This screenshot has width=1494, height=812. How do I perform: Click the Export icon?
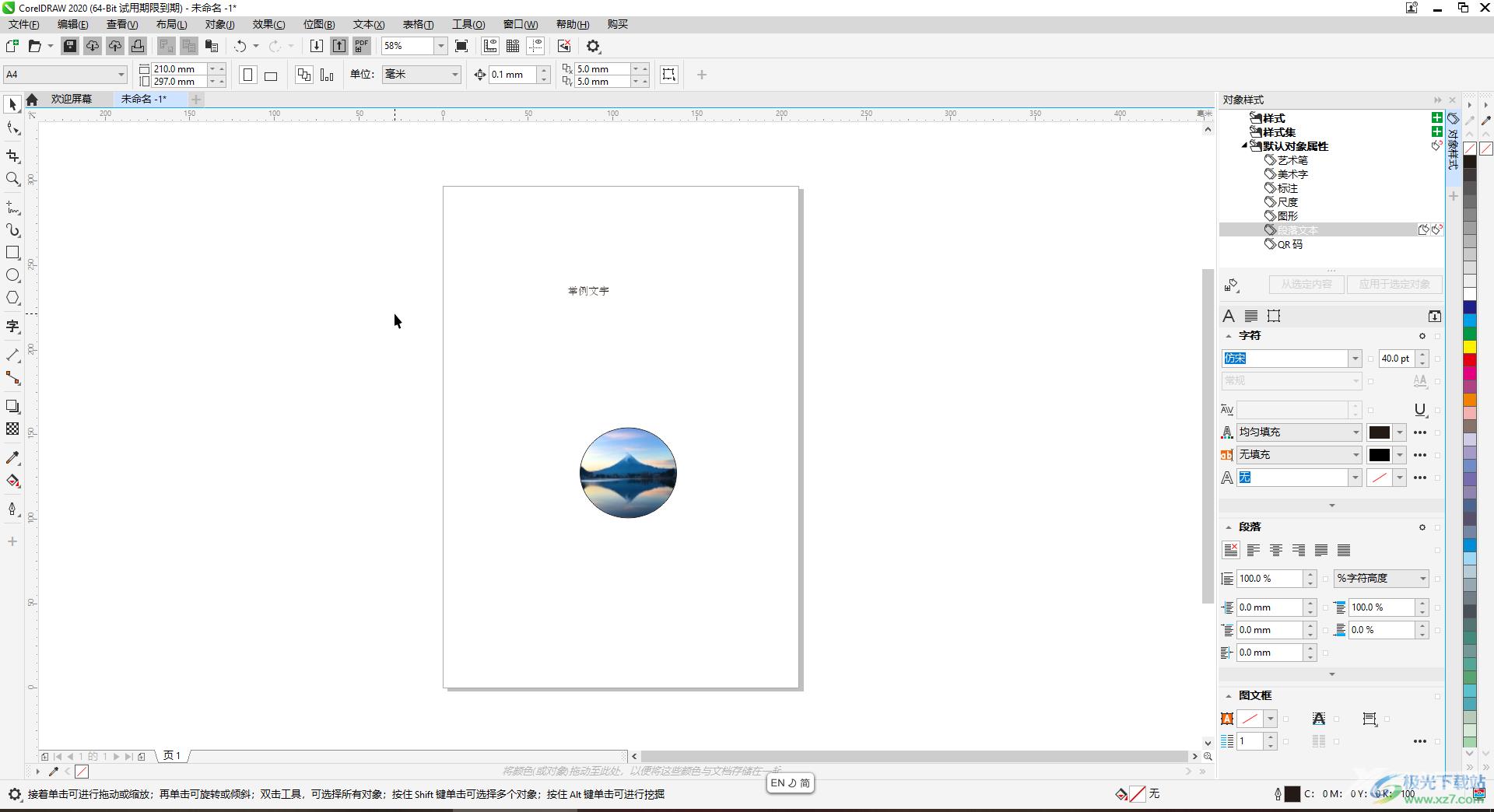point(339,47)
